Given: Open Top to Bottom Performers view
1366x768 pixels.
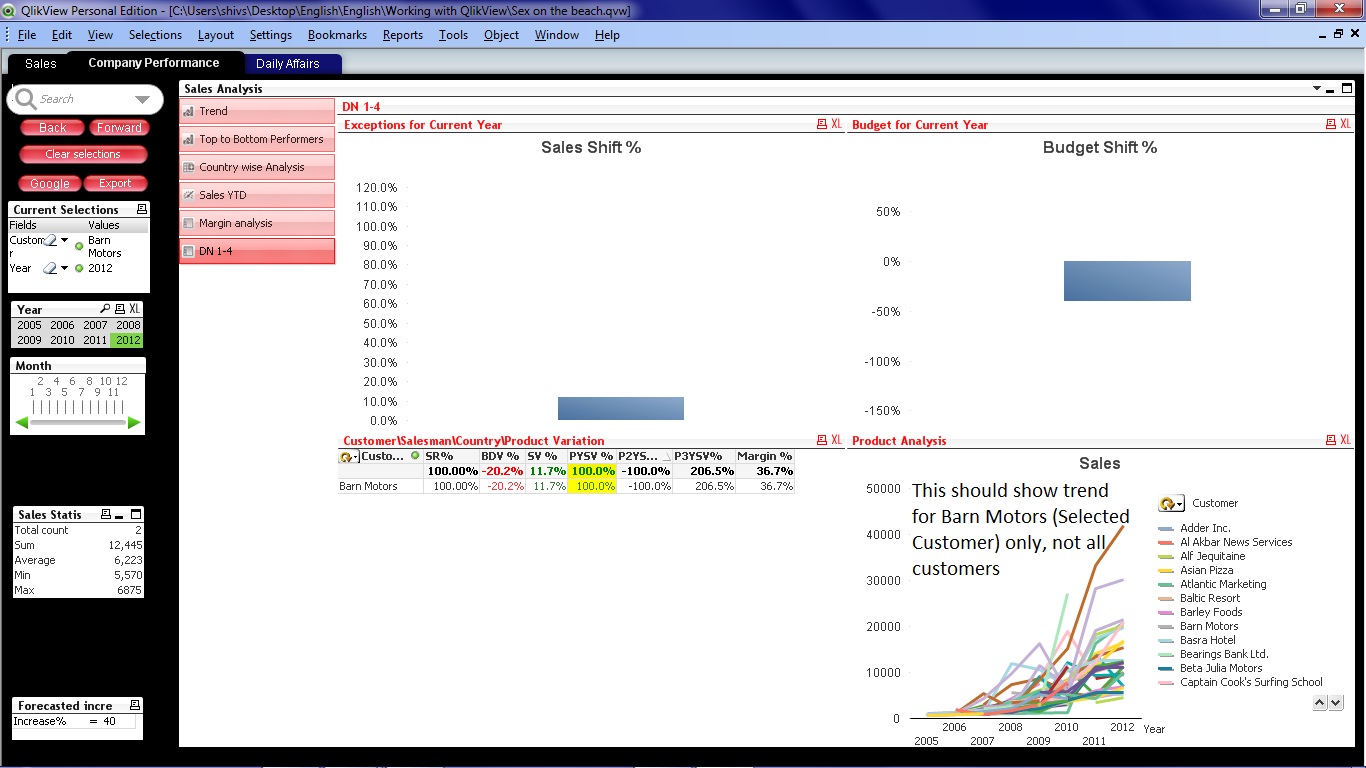Looking at the screenshot, I should tap(257, 139).
